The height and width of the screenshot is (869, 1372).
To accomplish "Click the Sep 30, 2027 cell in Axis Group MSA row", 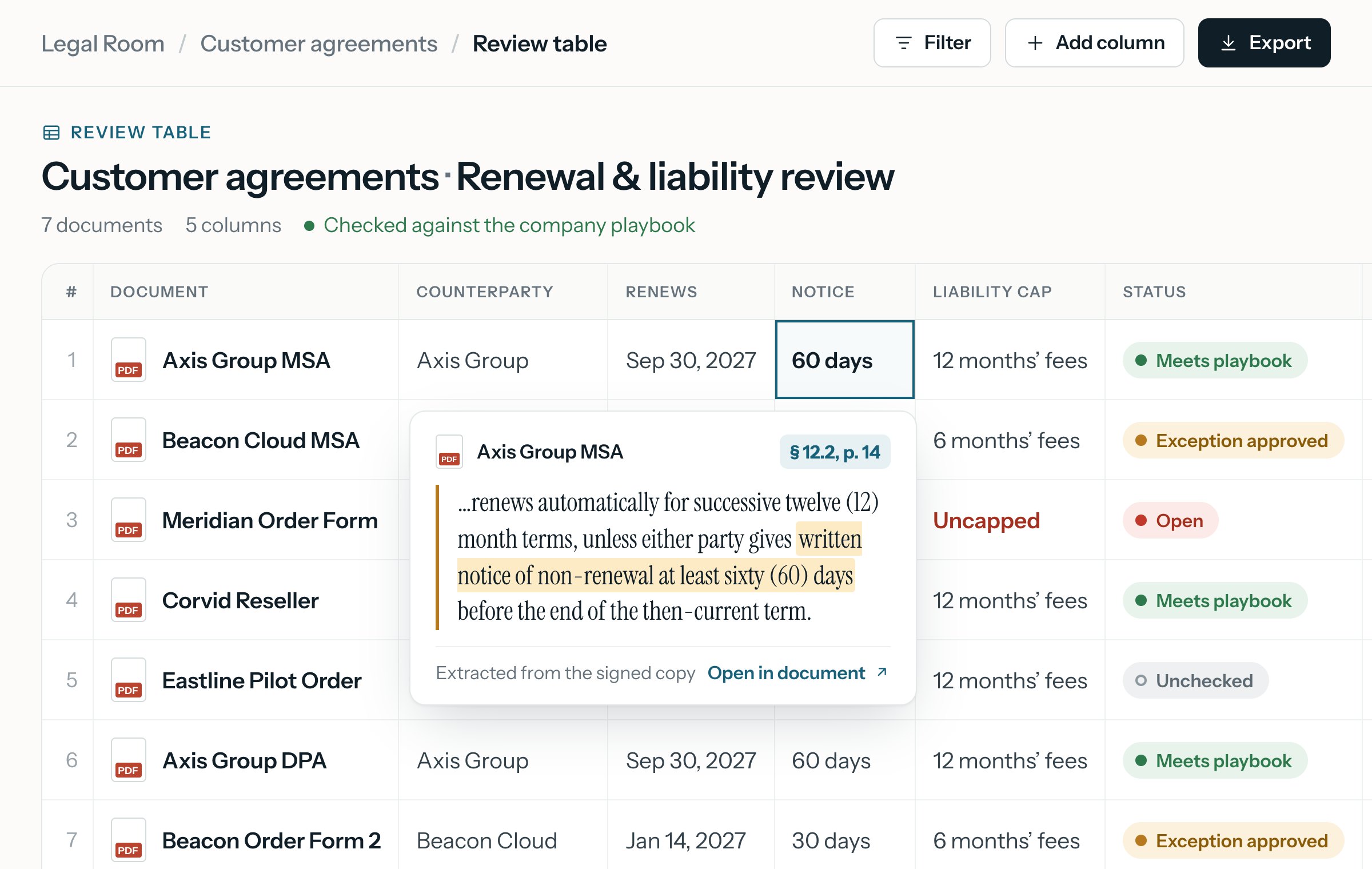I will click(x=691, y=360).
